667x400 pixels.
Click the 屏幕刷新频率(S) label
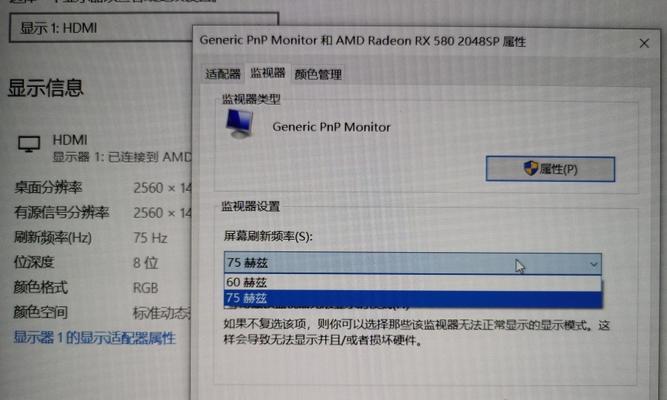click(268, 236)
